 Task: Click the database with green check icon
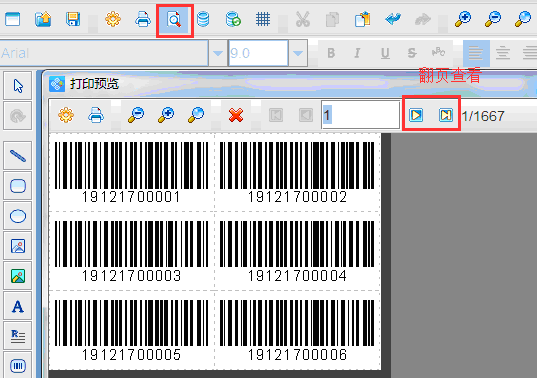click(233, 19)
